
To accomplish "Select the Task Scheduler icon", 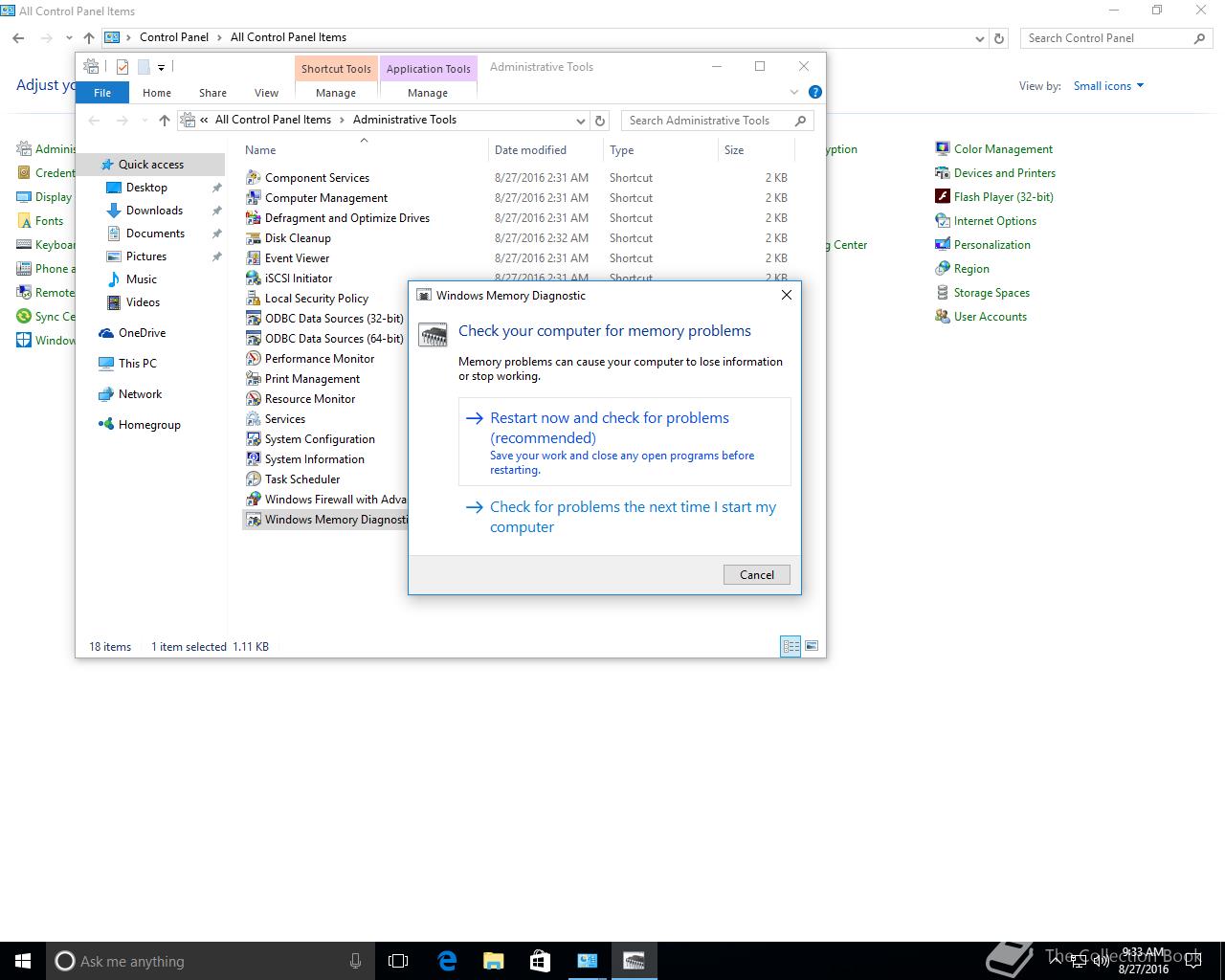I will [x=253, y=479].
